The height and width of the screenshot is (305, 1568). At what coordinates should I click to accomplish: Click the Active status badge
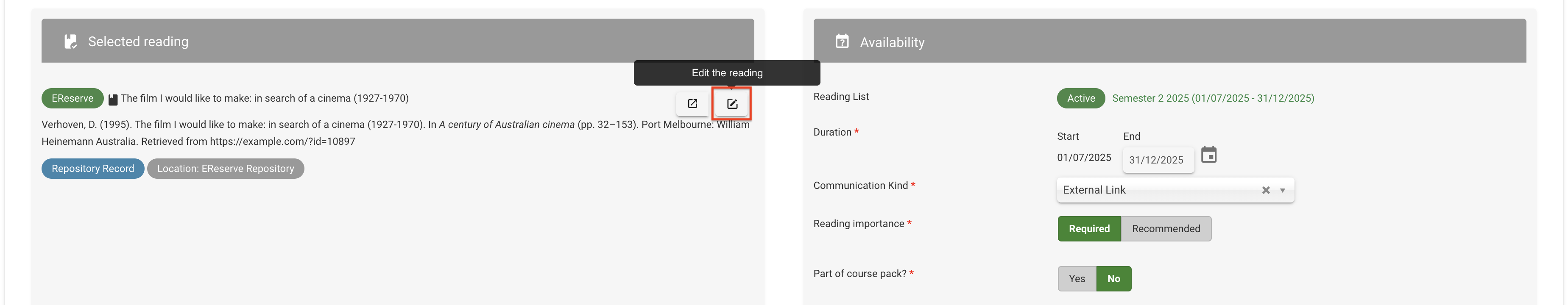(x=1080, y=98)
